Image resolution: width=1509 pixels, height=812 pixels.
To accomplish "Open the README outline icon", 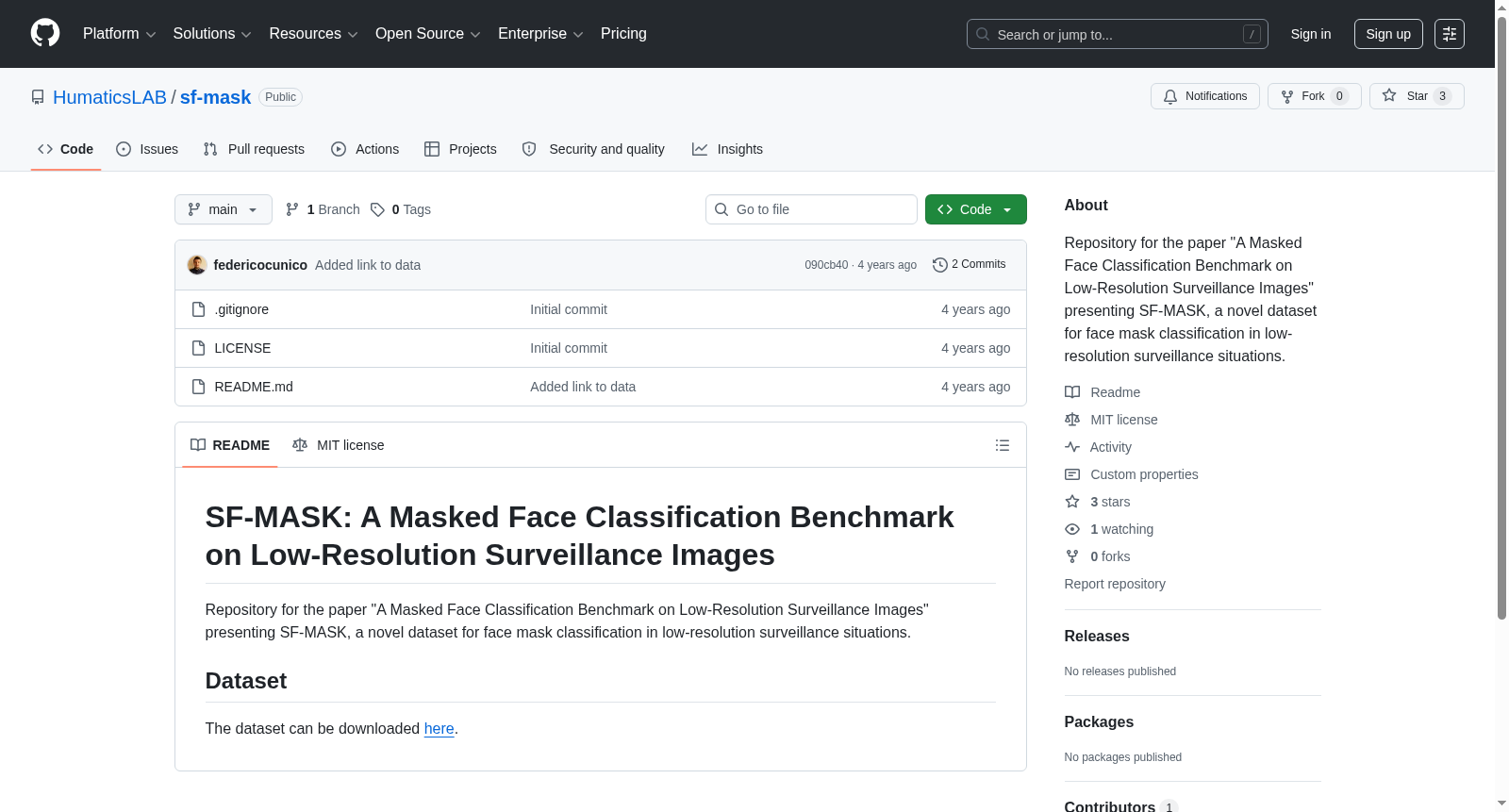I will 1003,445.
